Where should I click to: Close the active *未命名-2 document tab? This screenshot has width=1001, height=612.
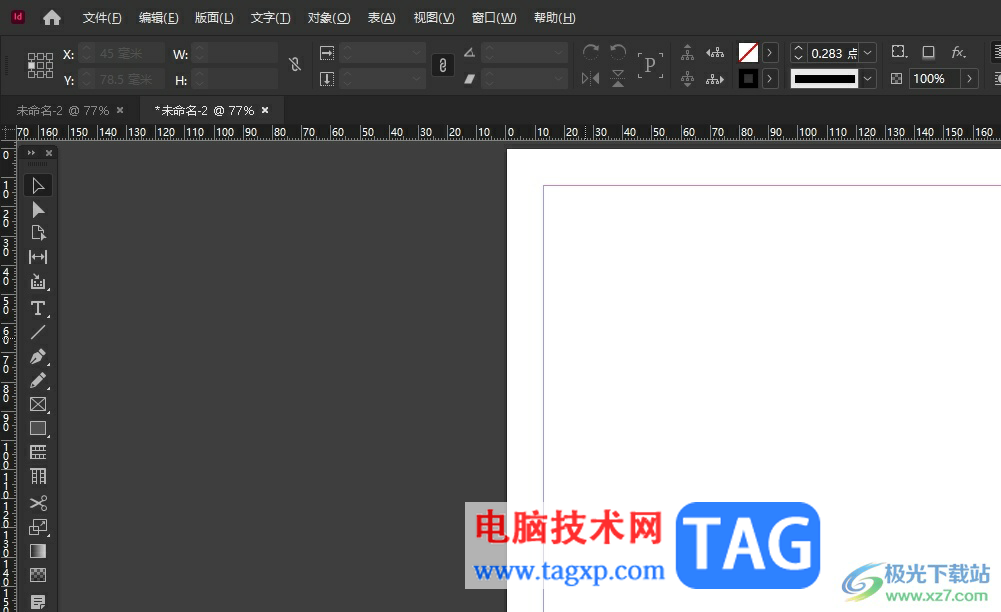[265, 110]
